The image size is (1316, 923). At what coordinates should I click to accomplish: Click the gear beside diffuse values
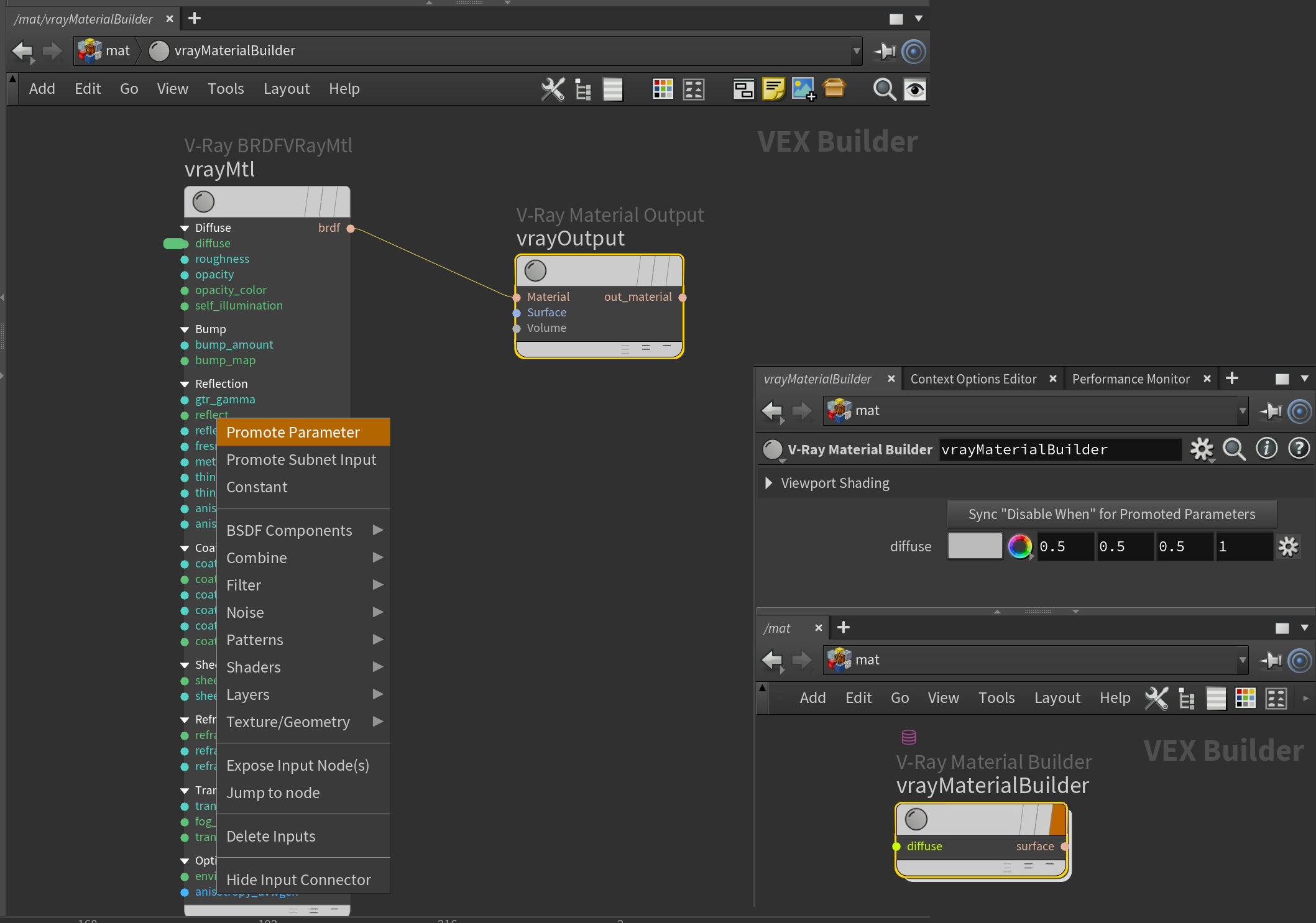pyautogui.click(x=1288, y=547)
